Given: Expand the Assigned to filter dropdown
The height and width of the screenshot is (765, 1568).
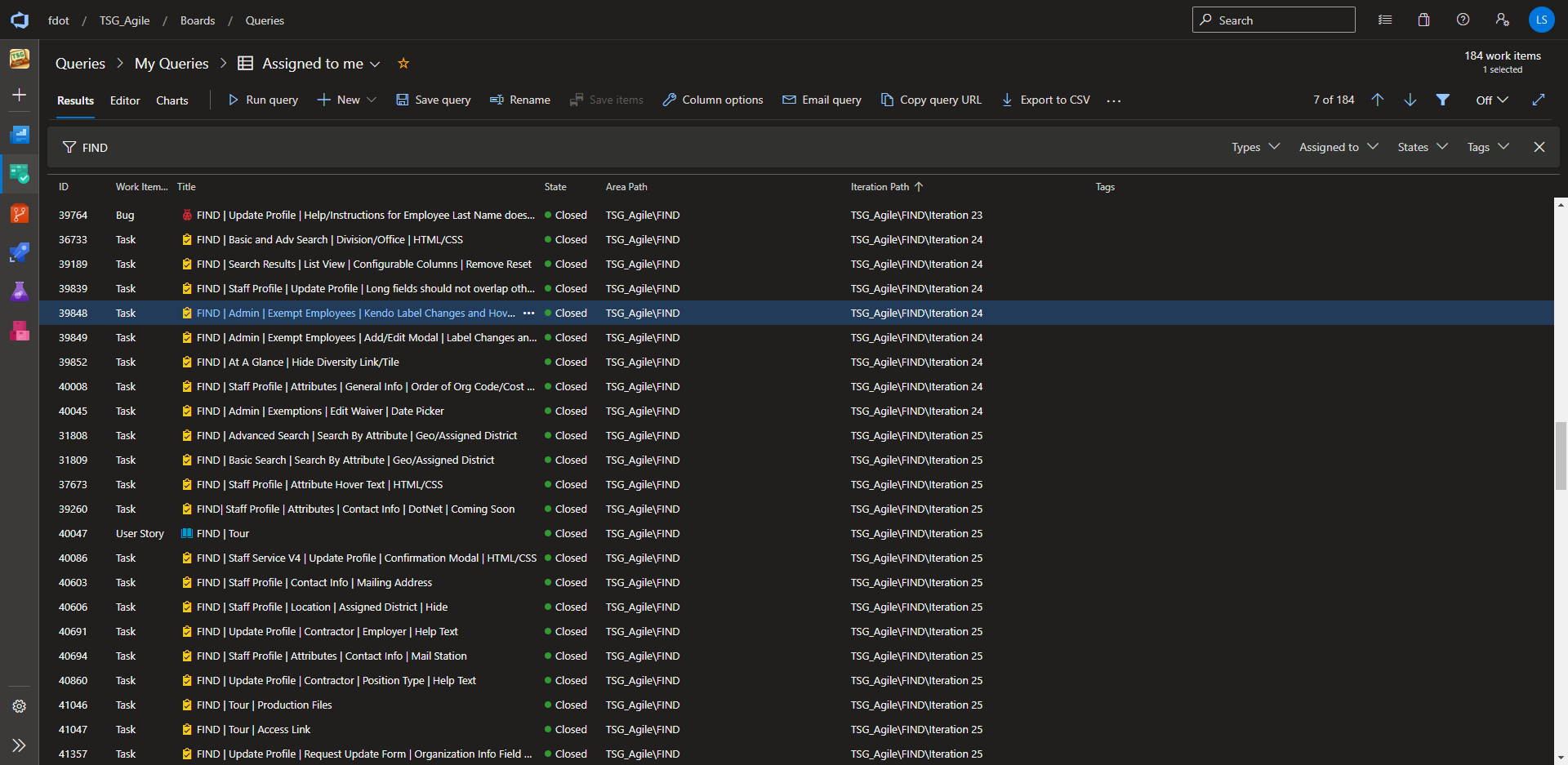Looking at the screenshot, I should pos(1338,147).
